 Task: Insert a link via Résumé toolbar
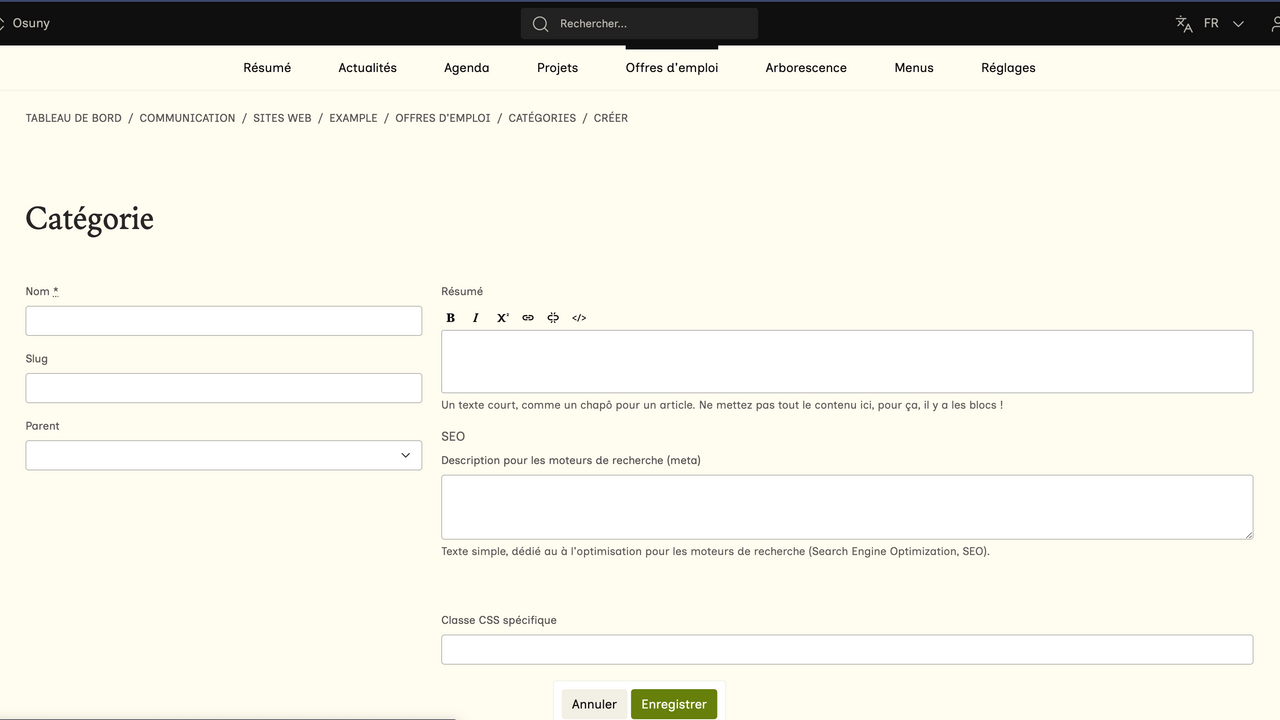pos(528,318)
